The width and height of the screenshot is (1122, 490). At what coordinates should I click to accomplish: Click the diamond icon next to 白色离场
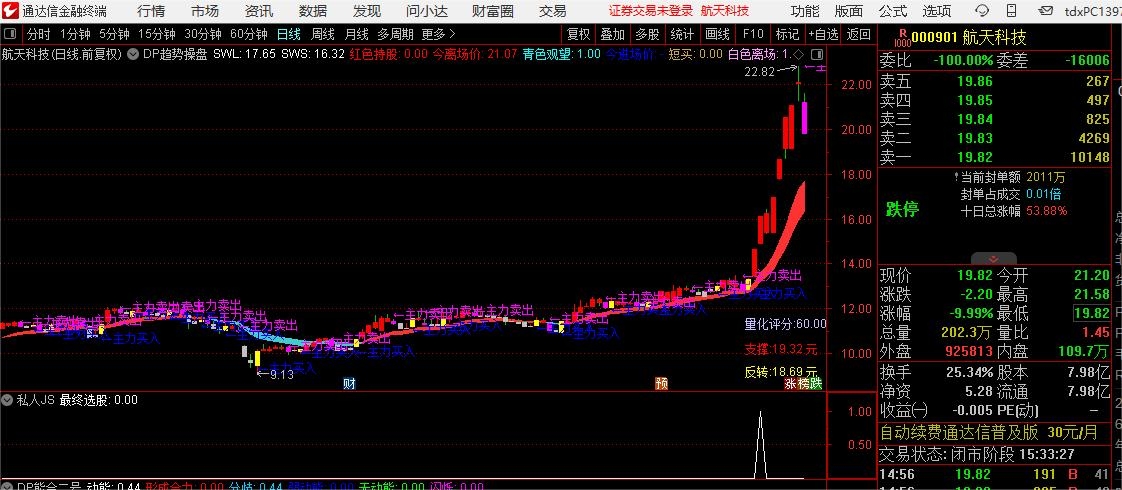click(798, 54)
